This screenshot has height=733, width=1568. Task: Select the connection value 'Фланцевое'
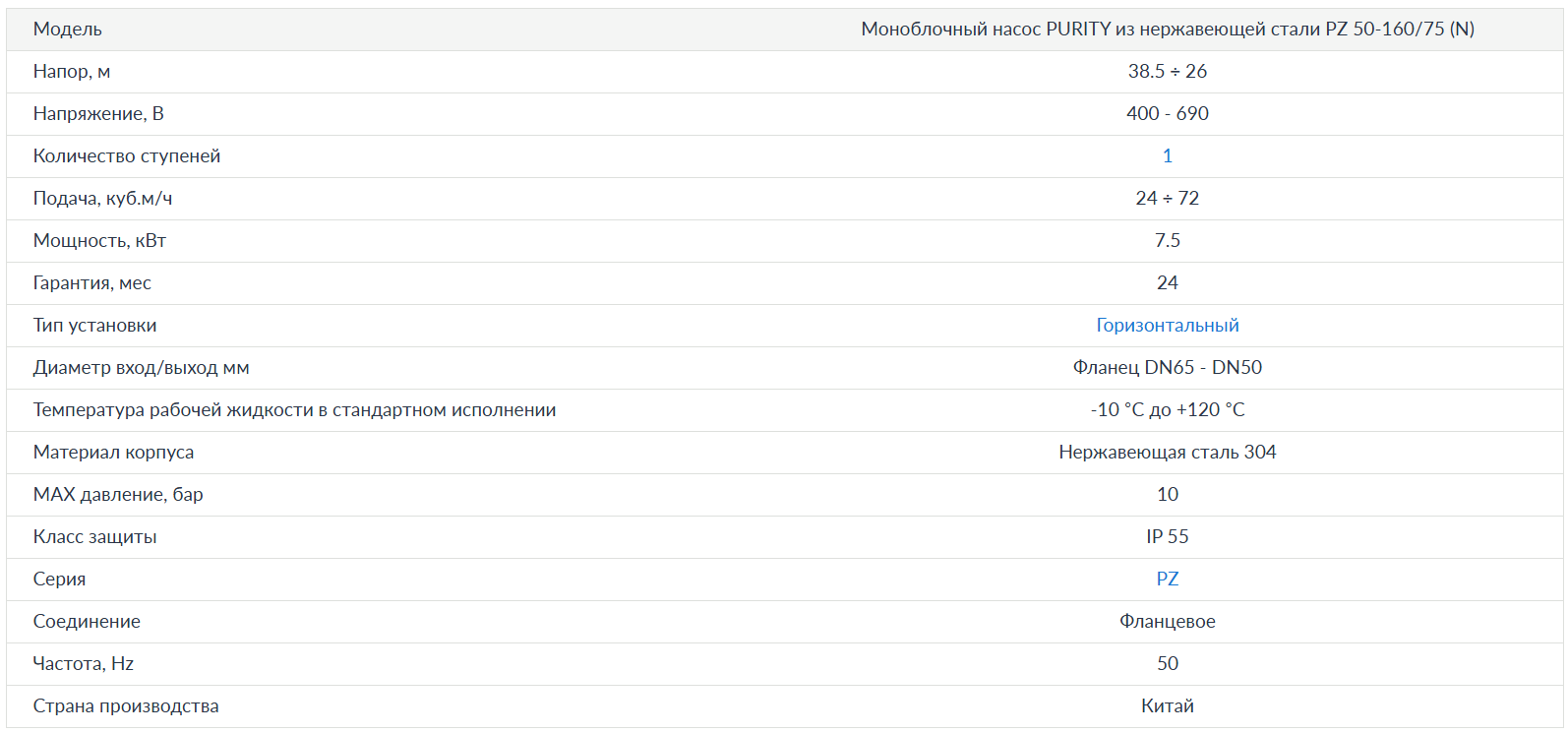pos(1167,621)
